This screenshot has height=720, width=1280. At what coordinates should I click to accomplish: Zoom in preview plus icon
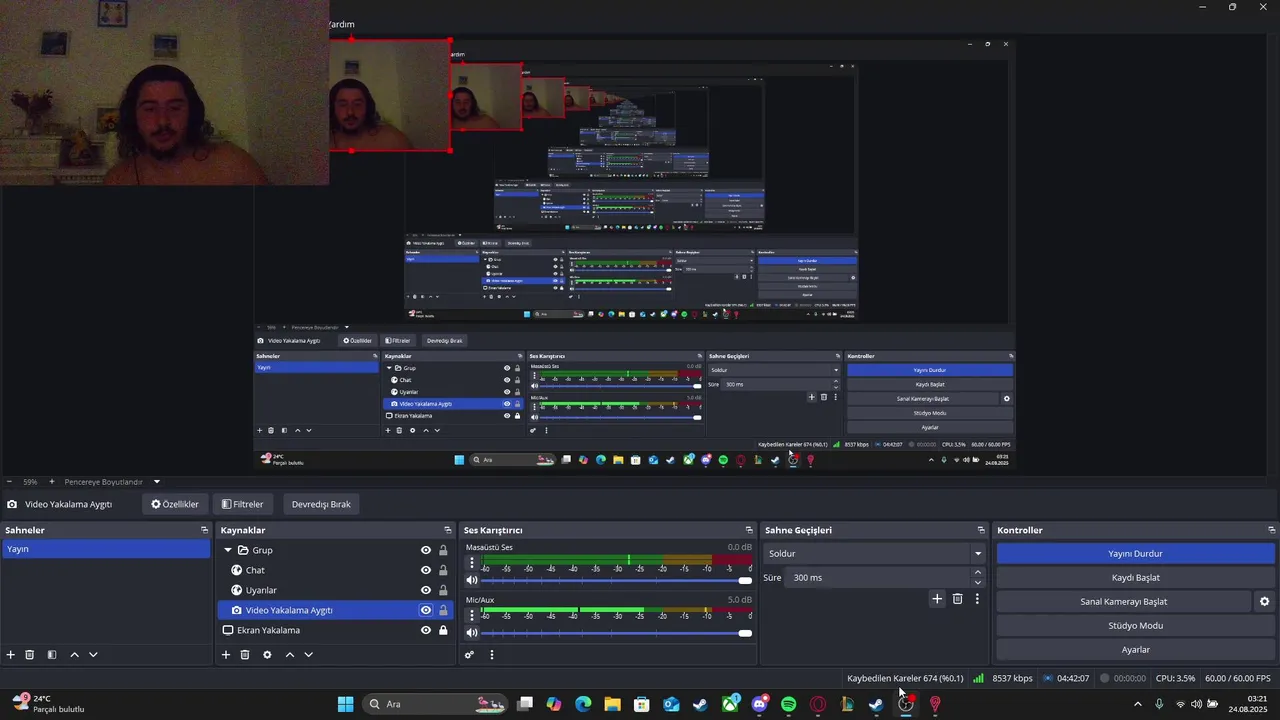(x=52, y=482)
